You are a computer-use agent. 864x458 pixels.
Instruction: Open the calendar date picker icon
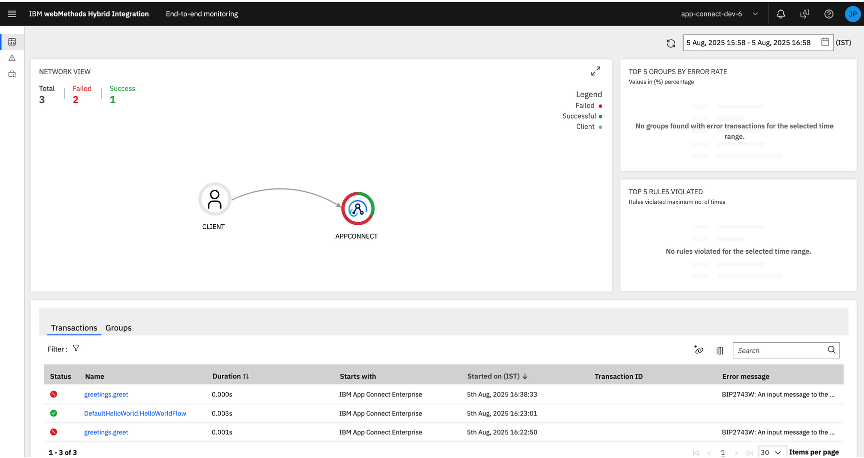[825, 42]
